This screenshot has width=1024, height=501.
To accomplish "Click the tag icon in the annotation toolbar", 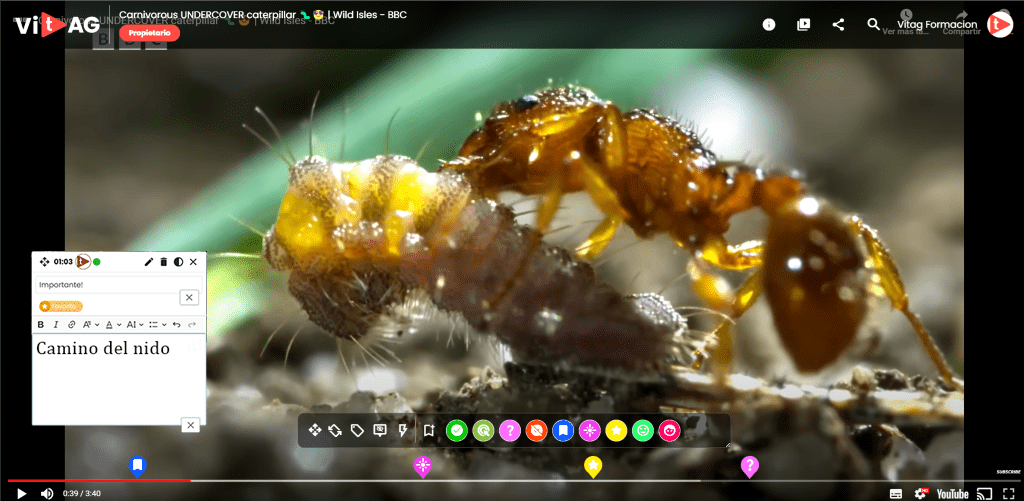I will coord(357,430).
